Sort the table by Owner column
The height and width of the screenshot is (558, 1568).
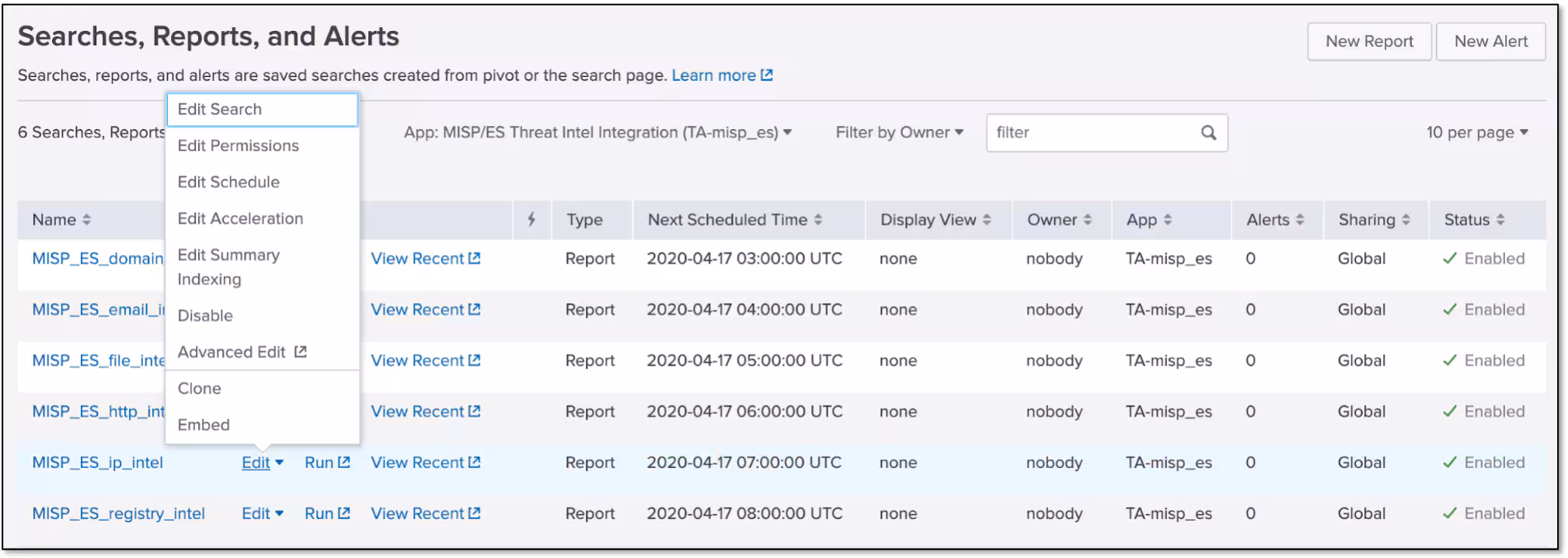point(1087,220)
